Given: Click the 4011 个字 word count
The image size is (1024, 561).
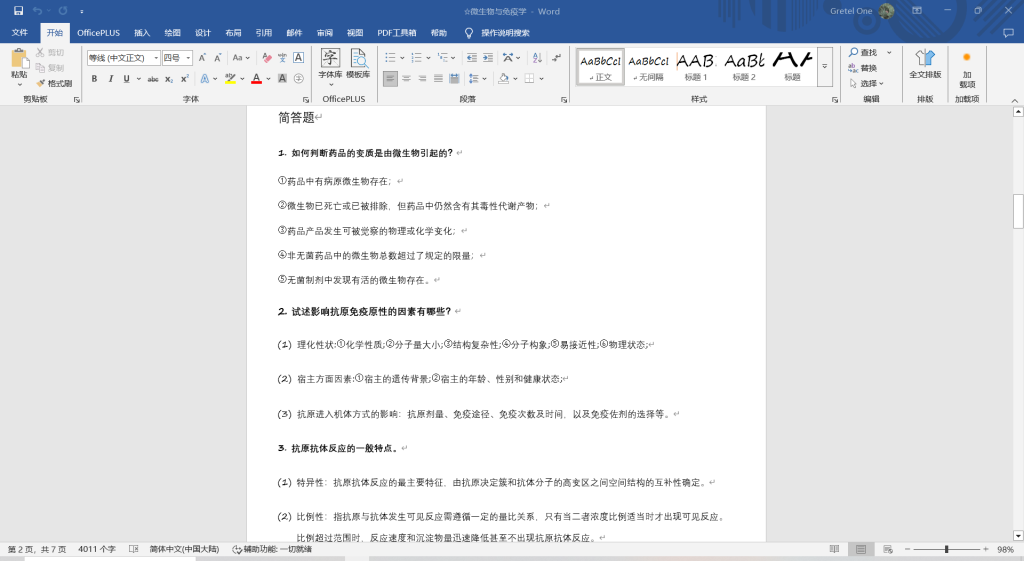Looking at the screenshot, I should point(97,549).
